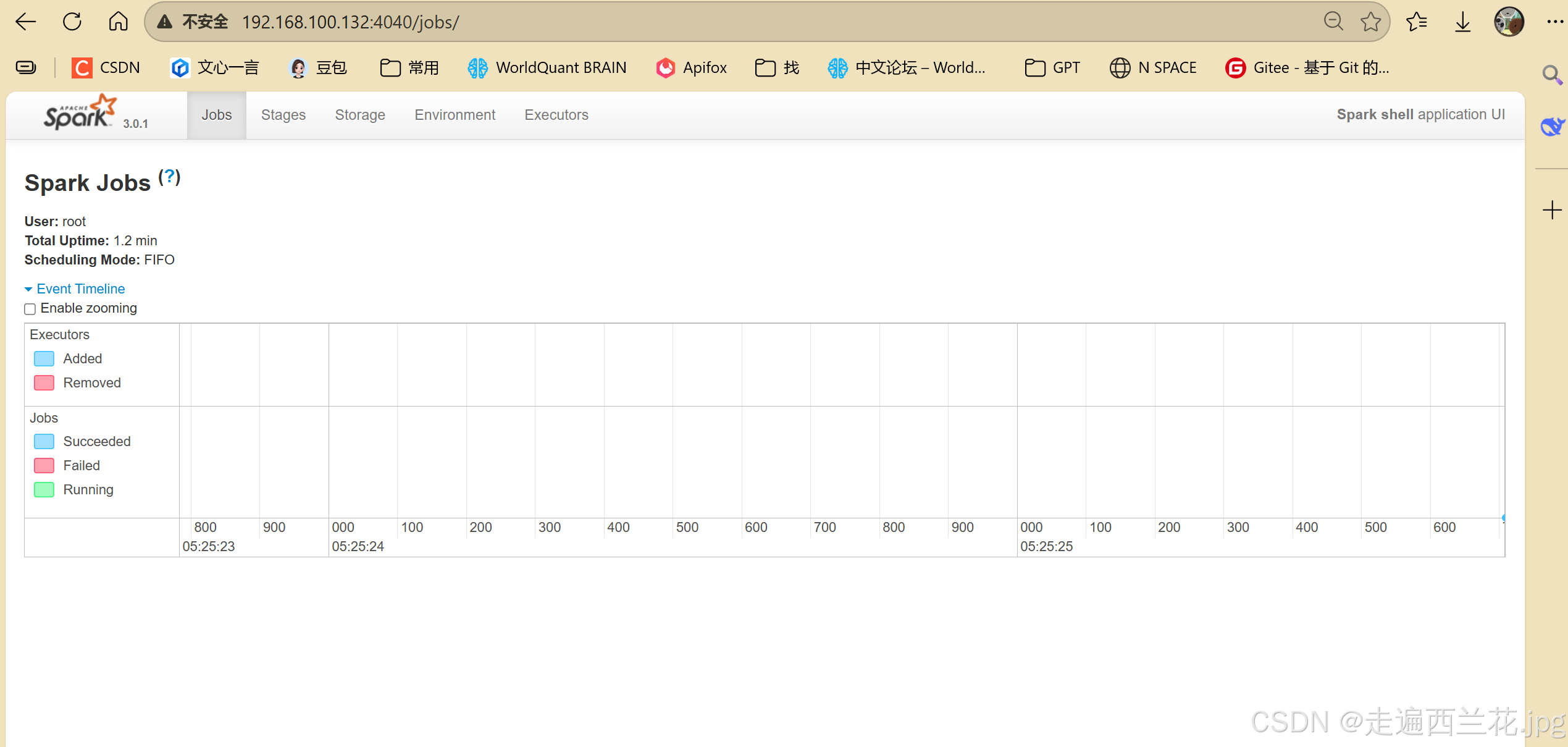Click the URL address bar field

[x=741, y=22]
